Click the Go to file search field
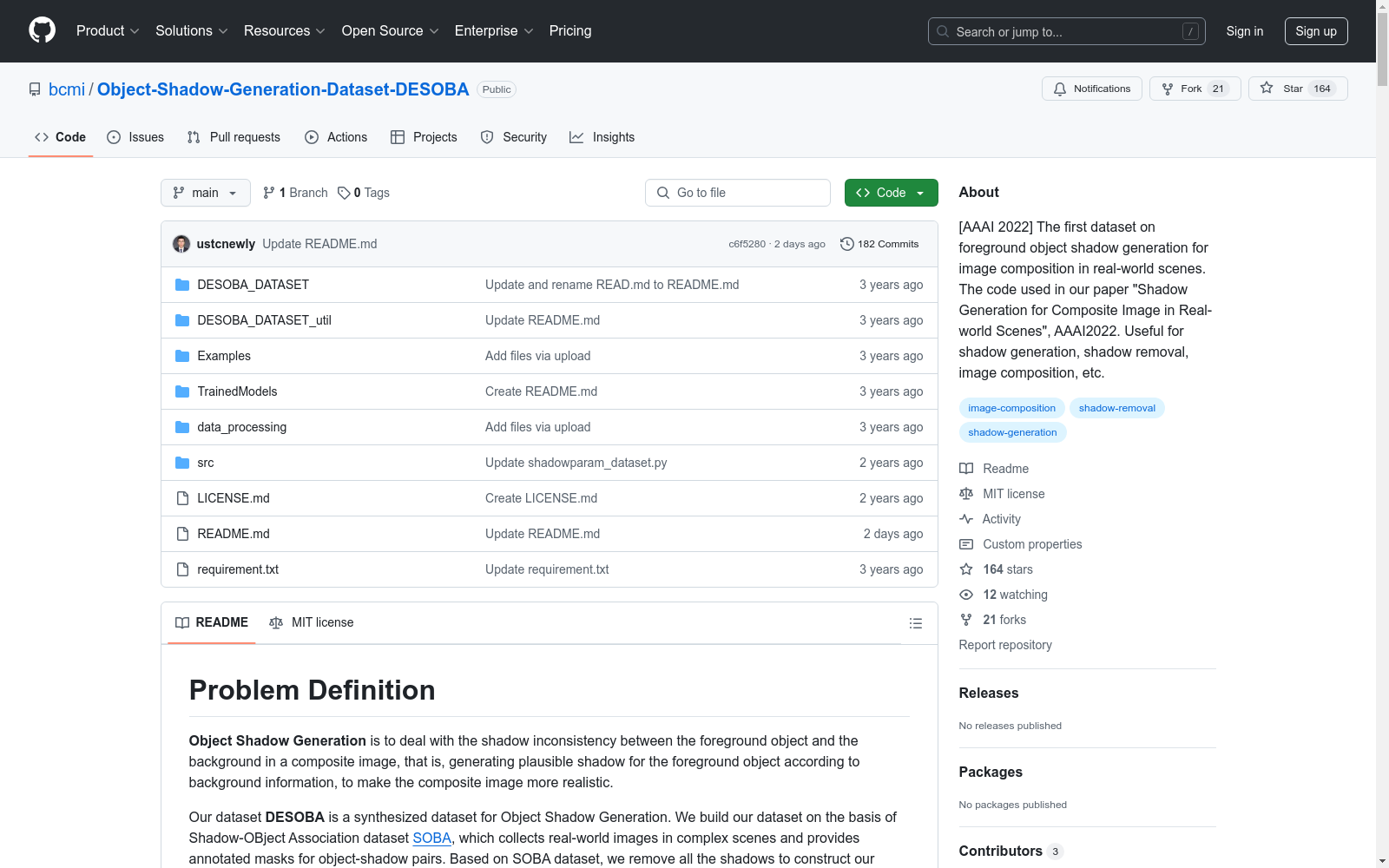 [x=738, y=193]
